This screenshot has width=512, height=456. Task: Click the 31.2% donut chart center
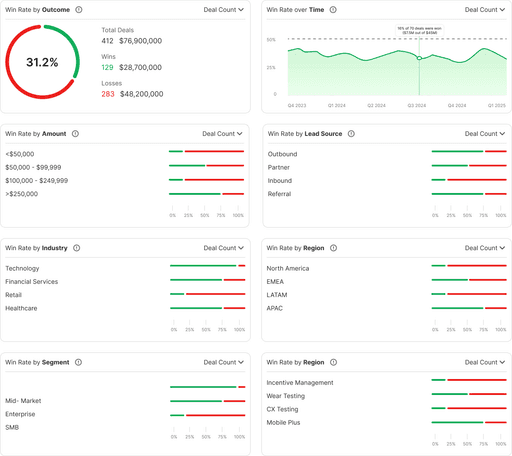[x=42, y=62]
